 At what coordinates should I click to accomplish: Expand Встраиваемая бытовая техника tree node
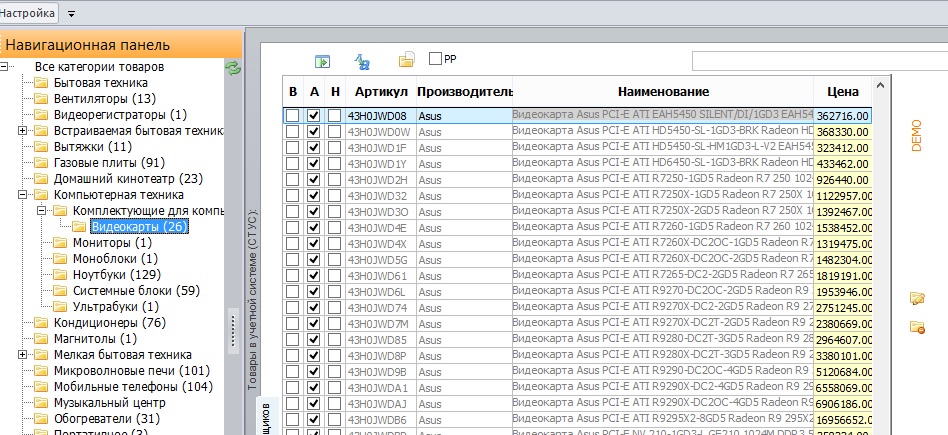23,131
